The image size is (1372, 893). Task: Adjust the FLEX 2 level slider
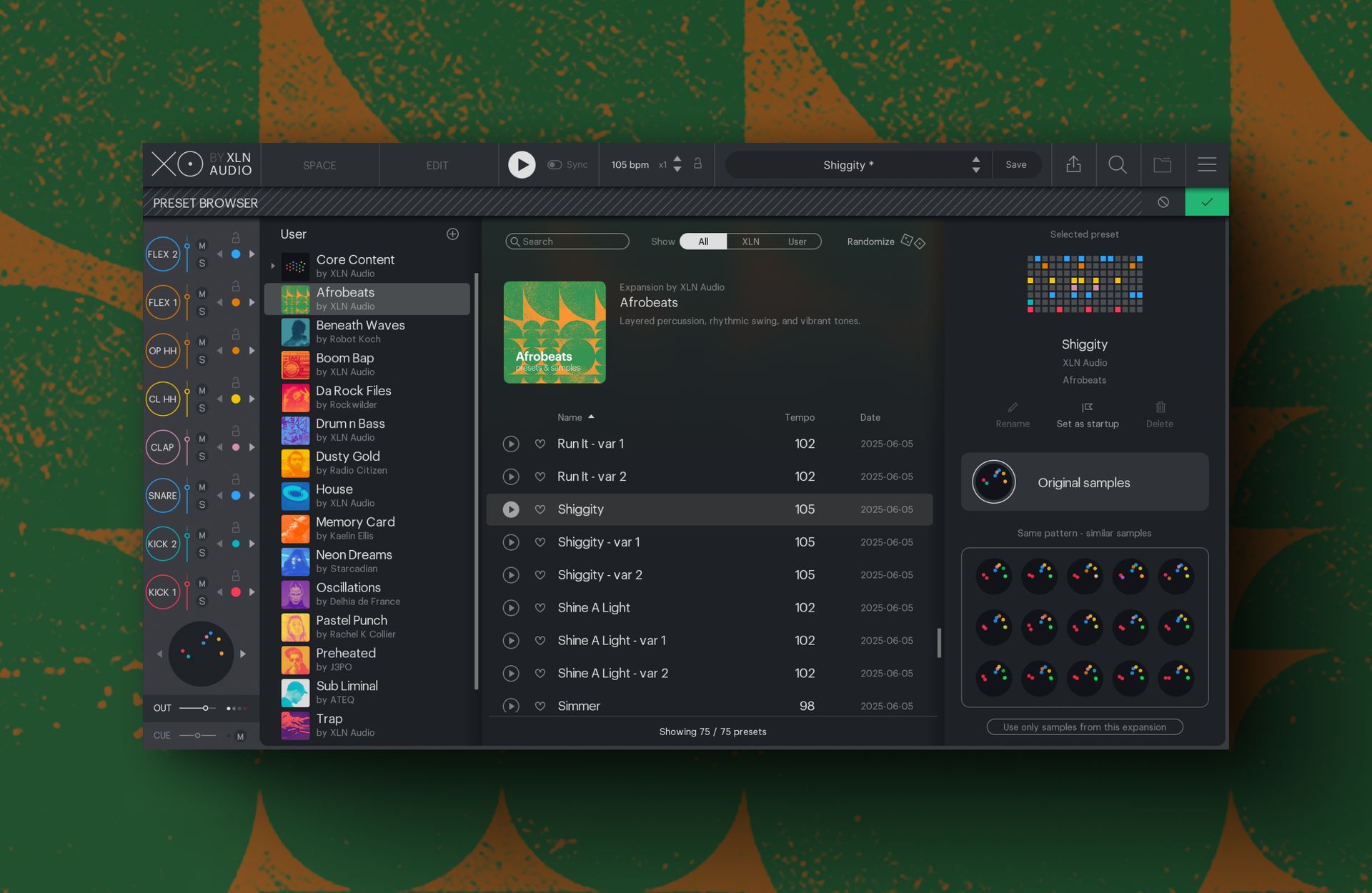coord(187,254)
